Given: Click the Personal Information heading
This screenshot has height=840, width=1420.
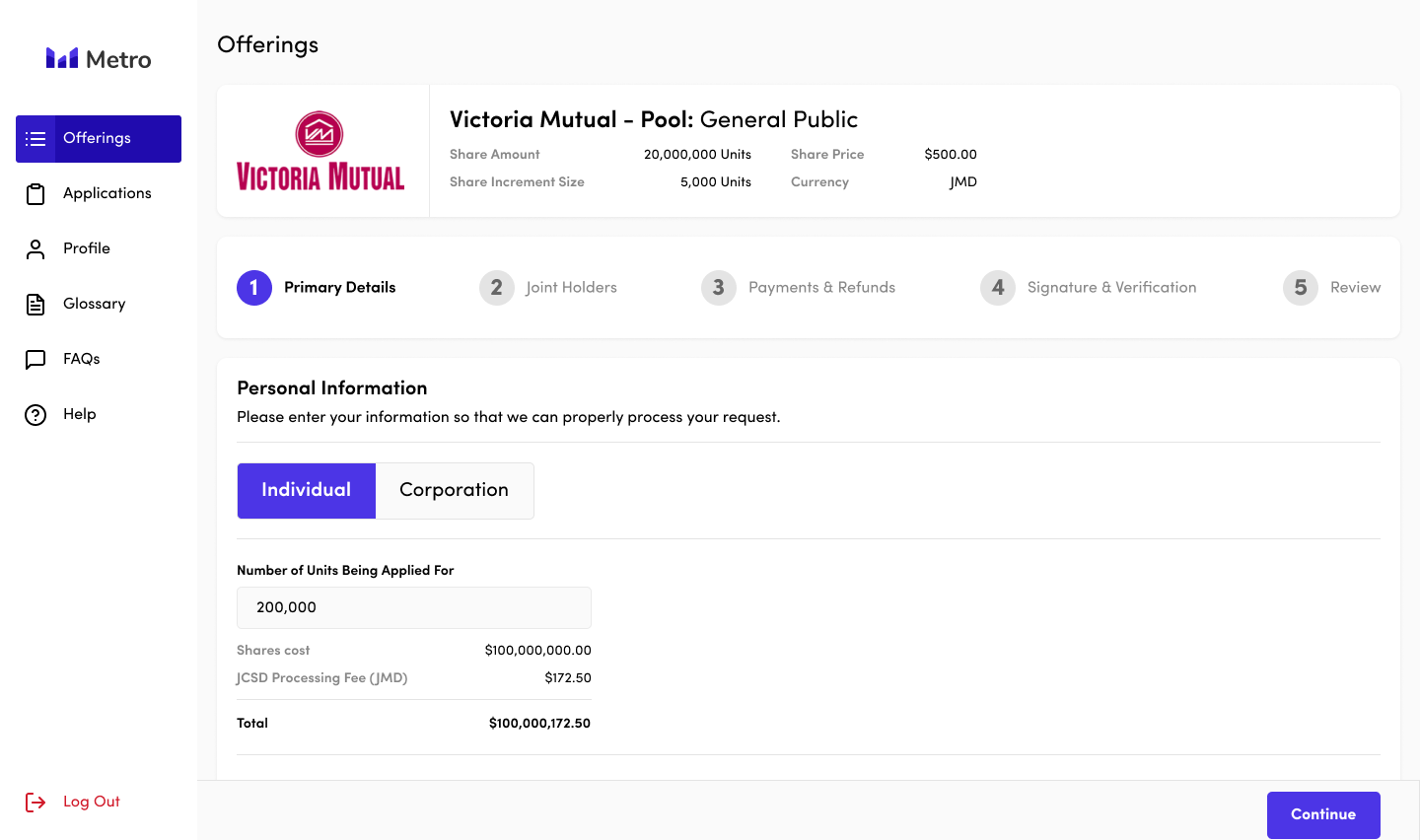Looking at the screenshot, I should tap(332, 388).
